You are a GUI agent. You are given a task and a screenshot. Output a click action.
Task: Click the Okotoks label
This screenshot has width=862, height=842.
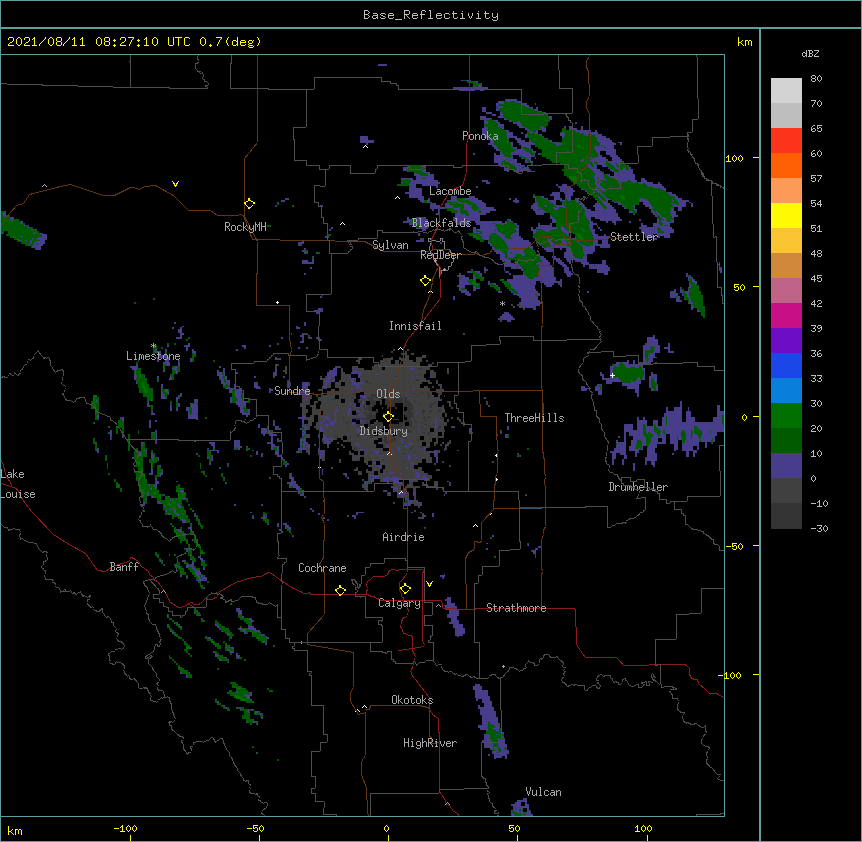point(412,700)
